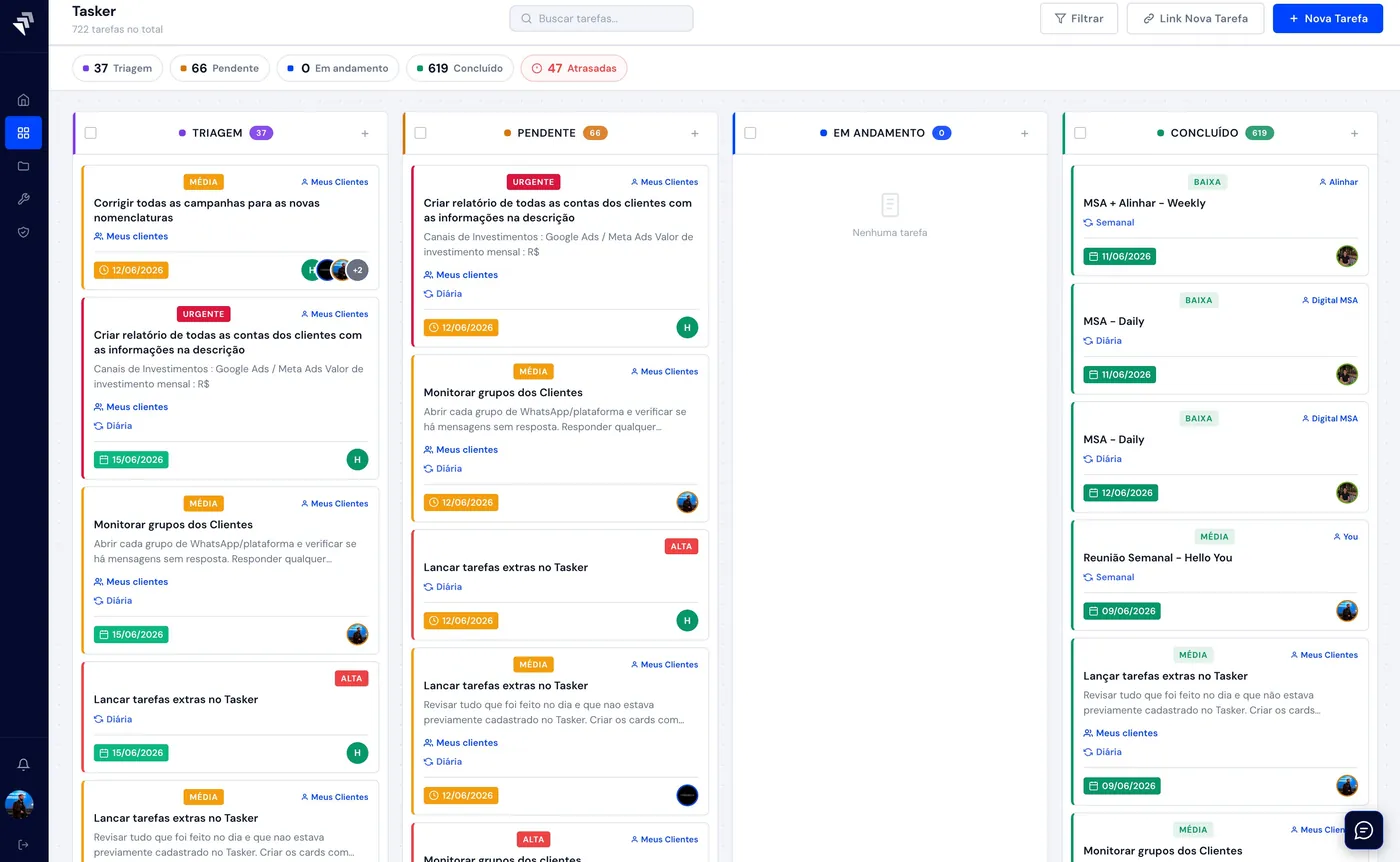The width and height of the screenshot is (1400, 862).
Task: Click the H avatar on the first PENDENTE card
Action: pos(687,327)
